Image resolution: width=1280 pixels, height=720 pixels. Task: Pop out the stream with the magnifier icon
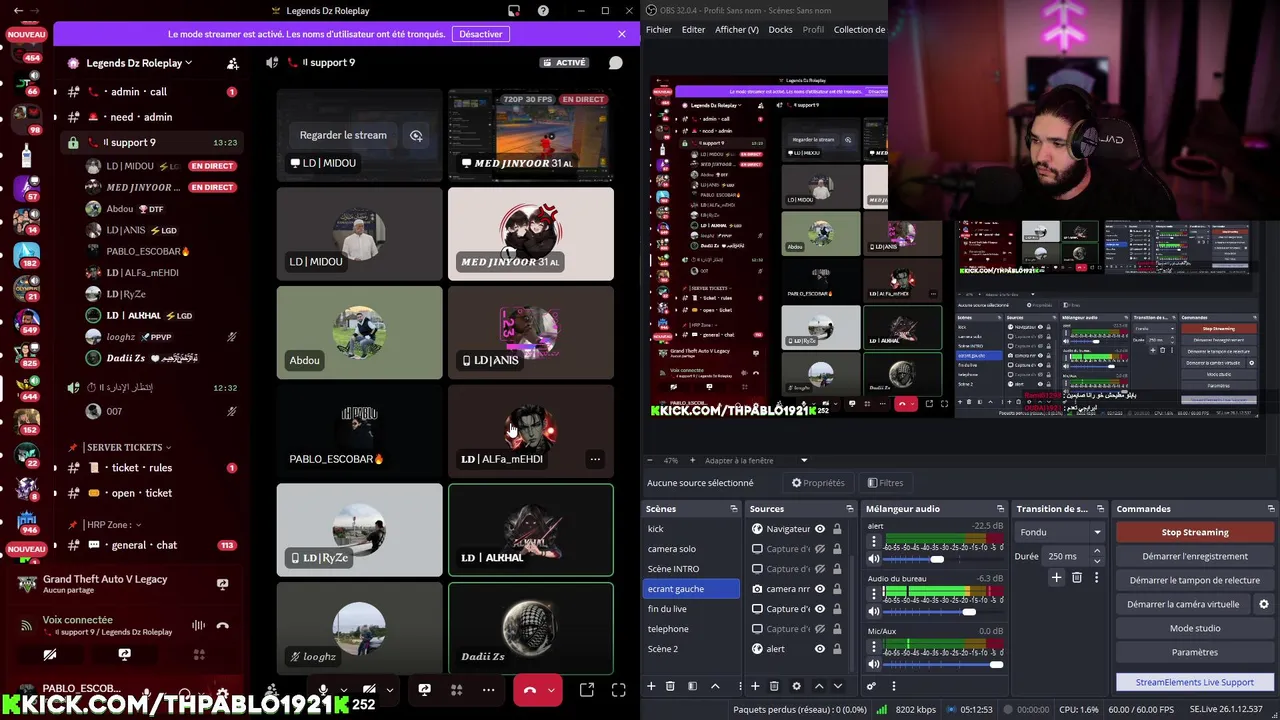tap(416, 135)
